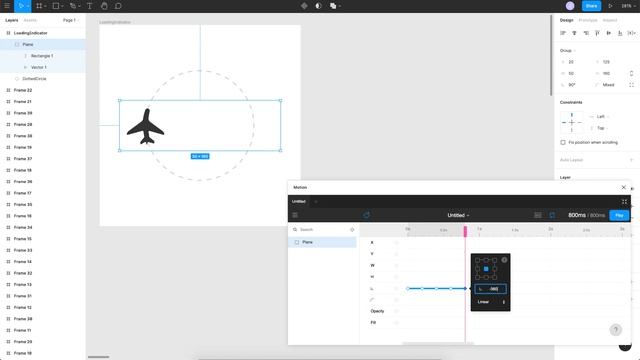Open the vertical constraint Top dropdown

click(600, 128)
